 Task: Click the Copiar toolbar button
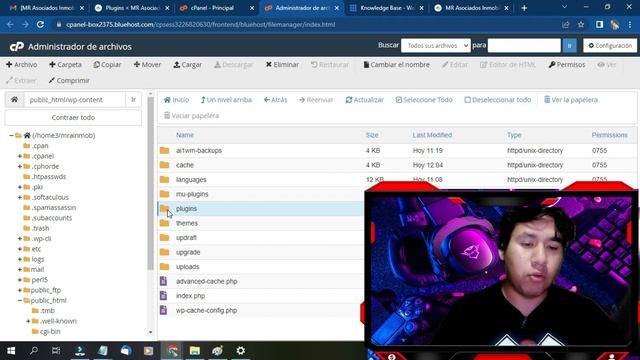[107, 64]
